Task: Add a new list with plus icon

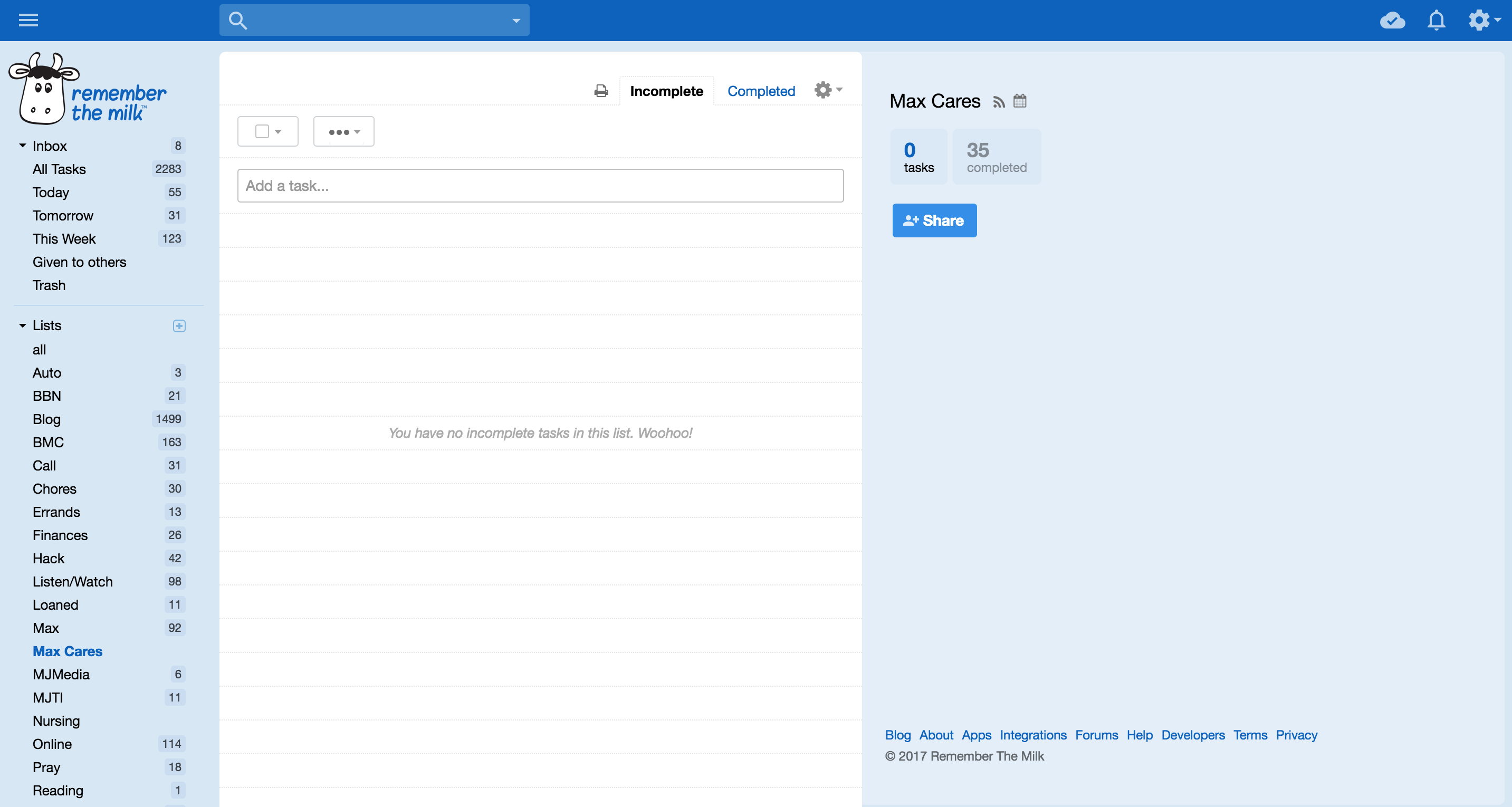Action: [x=179, y=326]
